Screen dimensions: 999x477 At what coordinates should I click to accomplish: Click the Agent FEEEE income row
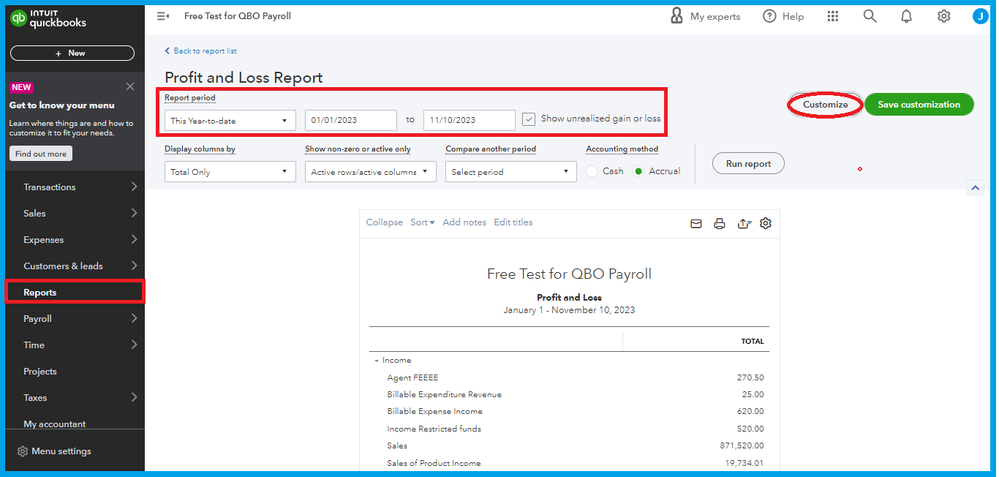coord(569,378)
